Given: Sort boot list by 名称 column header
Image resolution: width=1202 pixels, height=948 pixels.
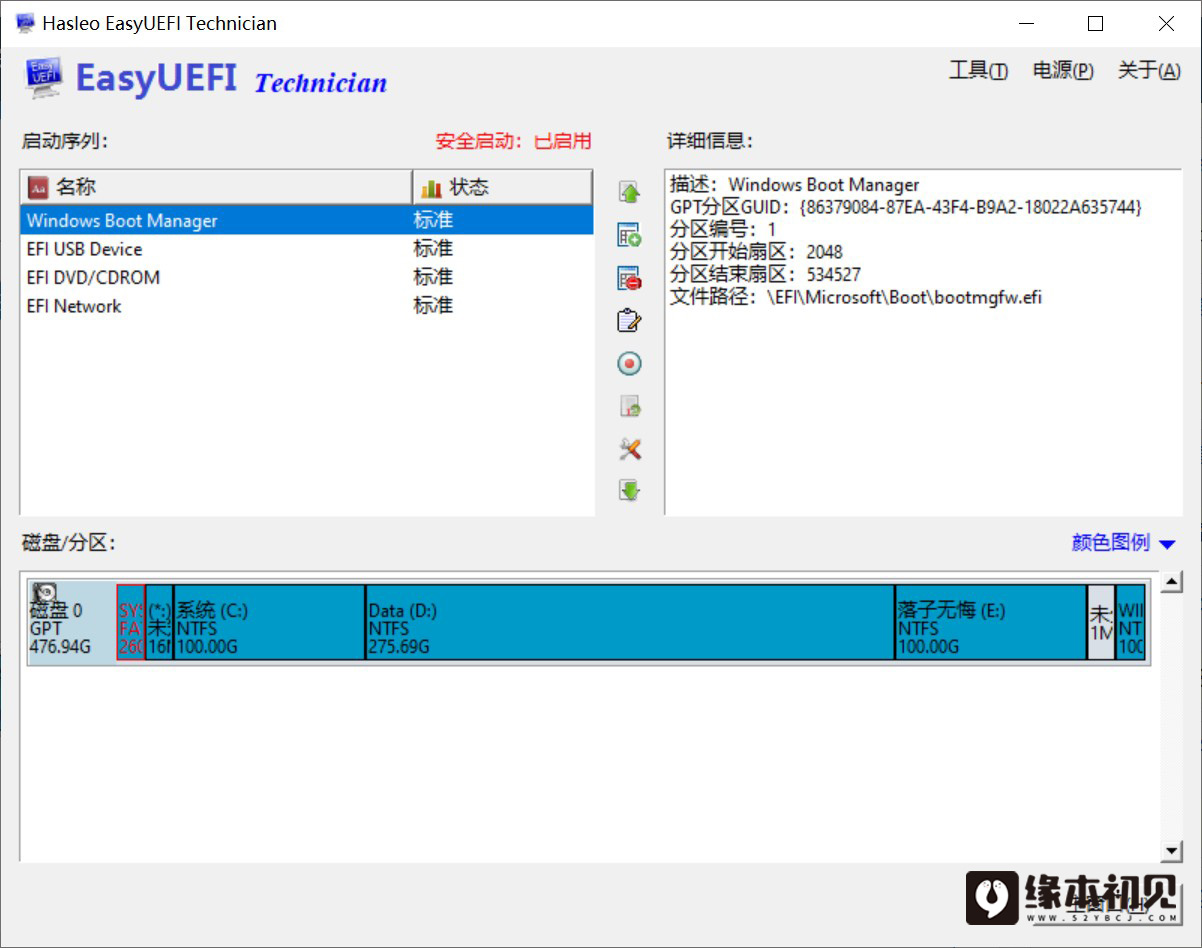Looking at the screenshot, I should [x=216, y=187].
